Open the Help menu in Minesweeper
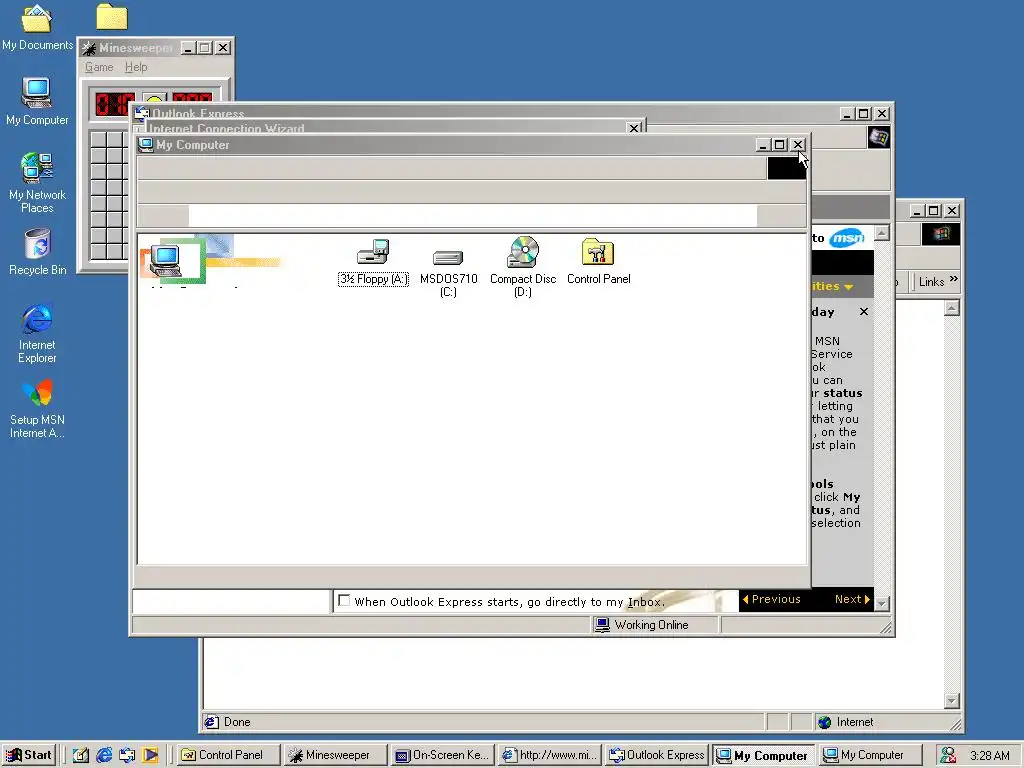1024x768 pixels. click(x=136, y=67)
